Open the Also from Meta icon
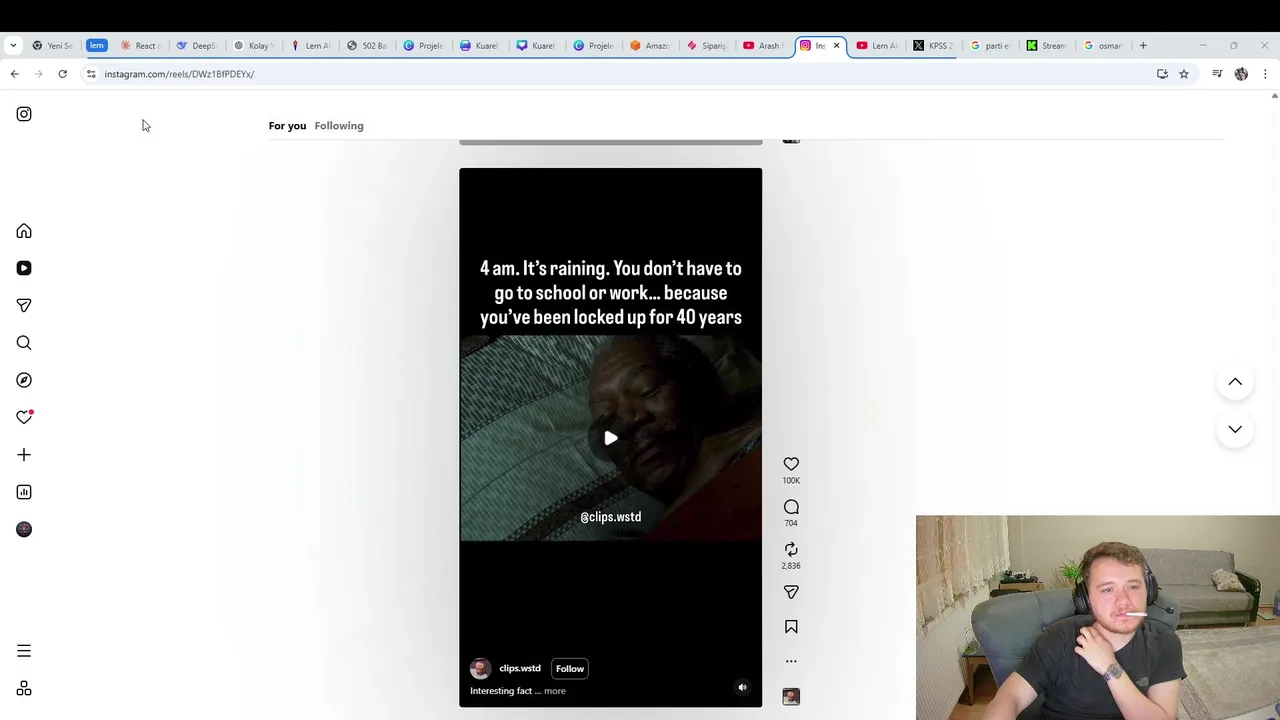This screenshot has height=720, width=1280. click(x=24, y=688)
